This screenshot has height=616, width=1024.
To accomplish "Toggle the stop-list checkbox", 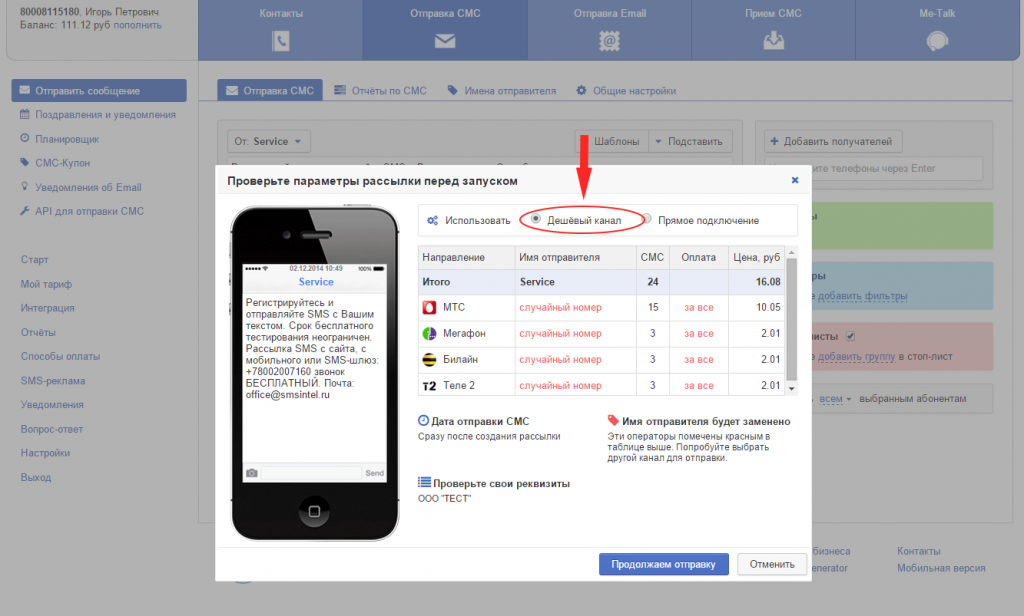I will tap(850, 337).
